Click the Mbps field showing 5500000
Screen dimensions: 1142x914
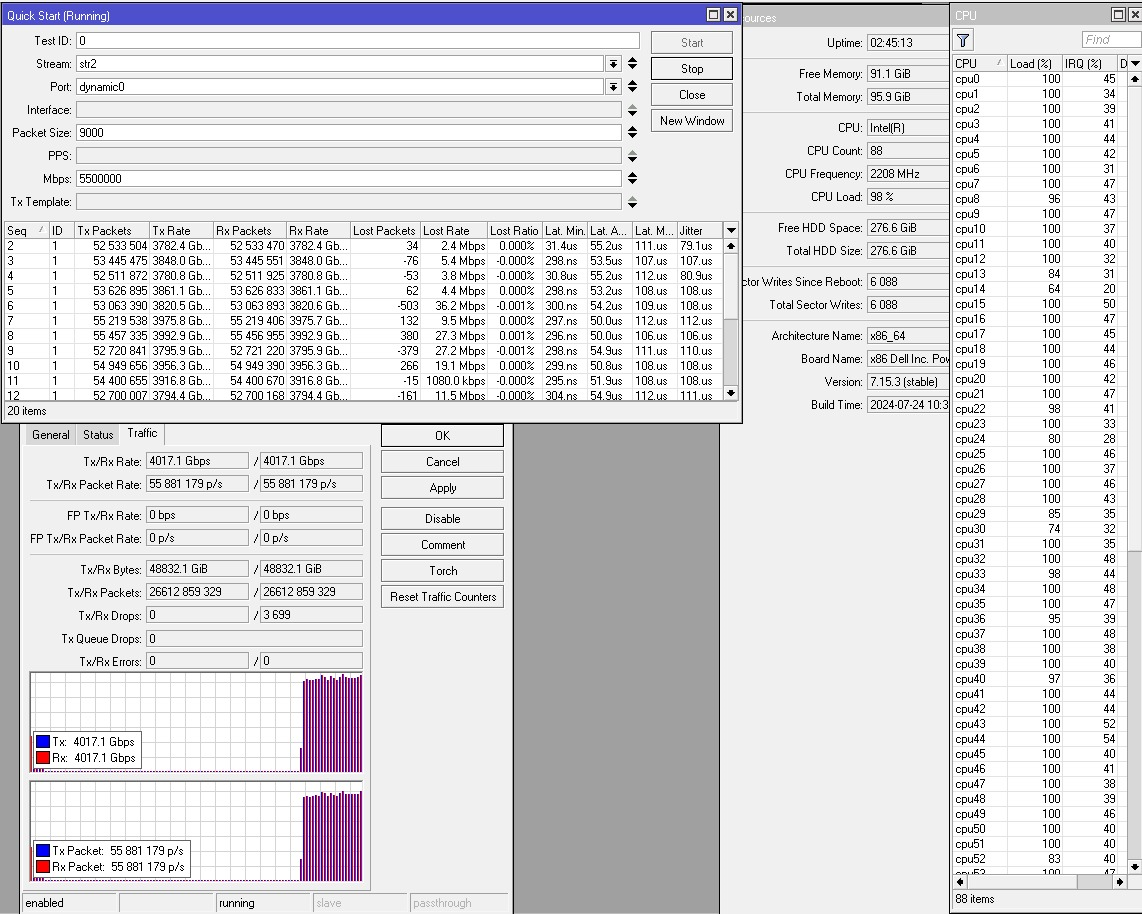click(x=349, y=178)
